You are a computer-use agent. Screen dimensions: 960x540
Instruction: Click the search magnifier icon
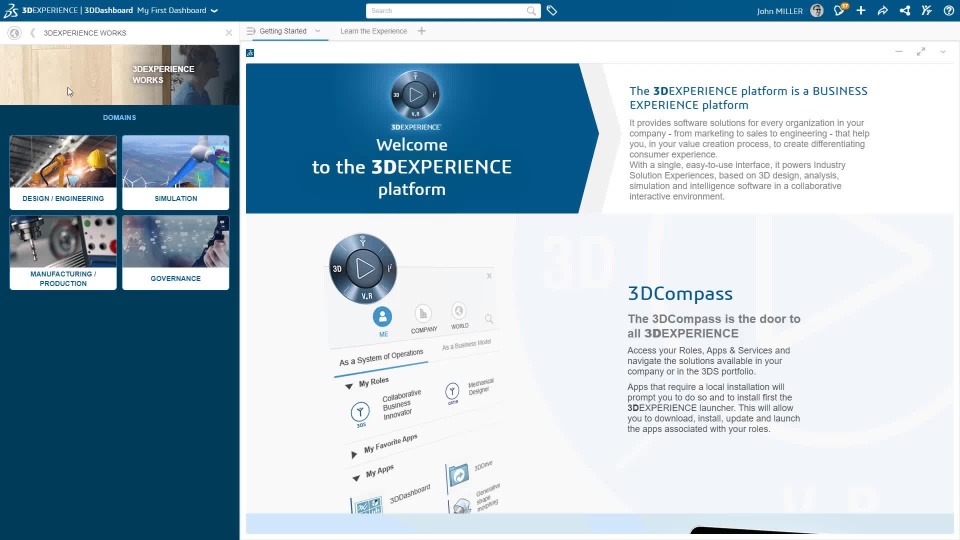click(531, 10)
